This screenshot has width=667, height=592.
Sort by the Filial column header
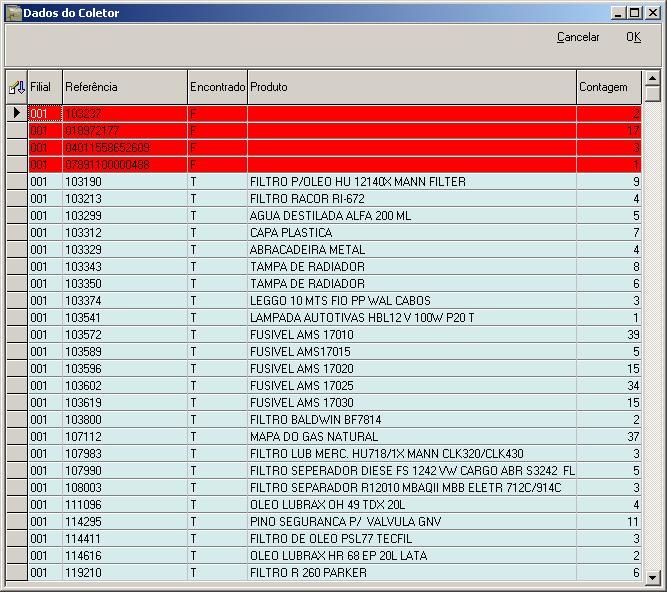coord(44,87)
